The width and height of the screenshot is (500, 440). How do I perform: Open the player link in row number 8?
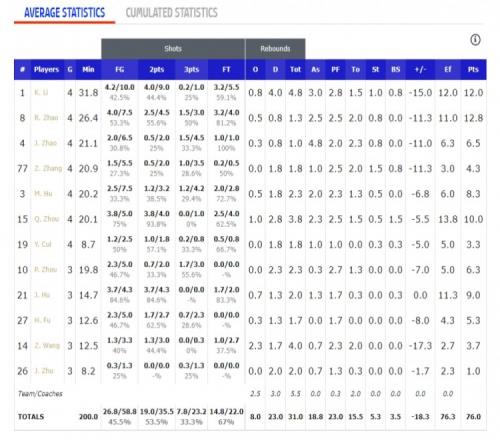pyautogui.click(x=46, y=118)
